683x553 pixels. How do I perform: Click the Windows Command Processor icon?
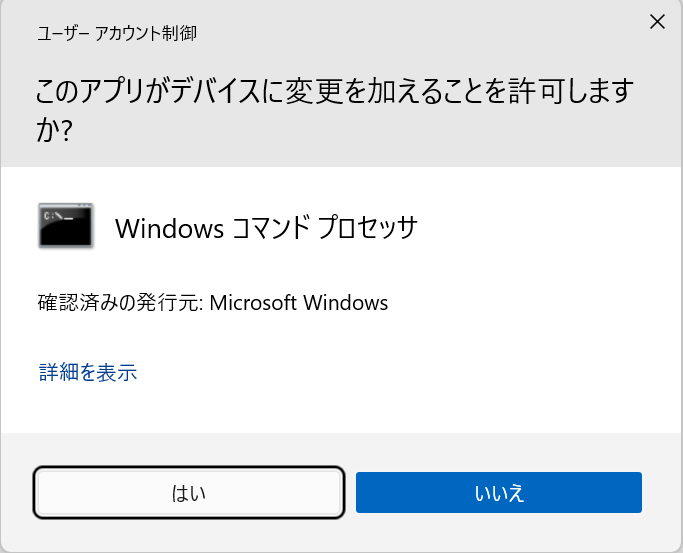pos(66,226)
